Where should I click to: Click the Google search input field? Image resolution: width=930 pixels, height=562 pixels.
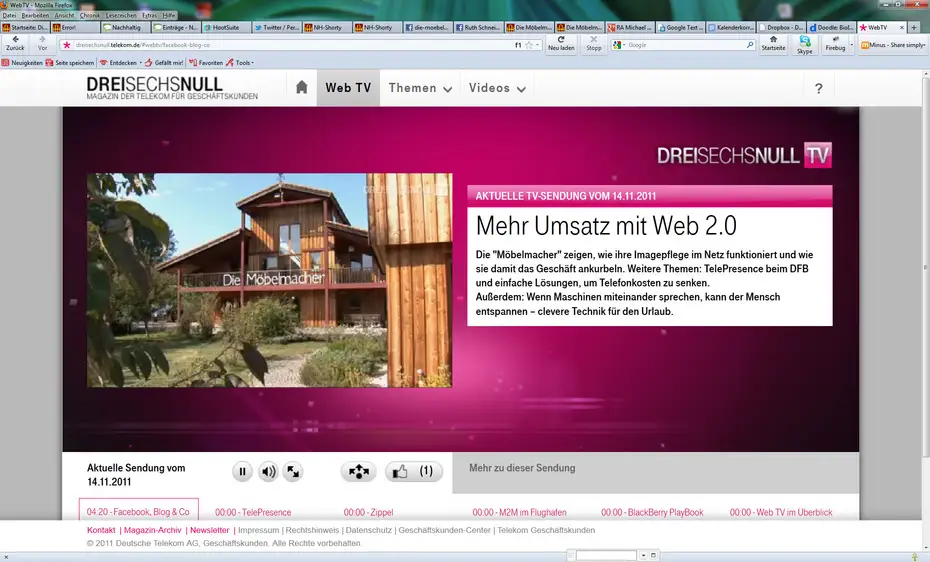click(685, 45)
